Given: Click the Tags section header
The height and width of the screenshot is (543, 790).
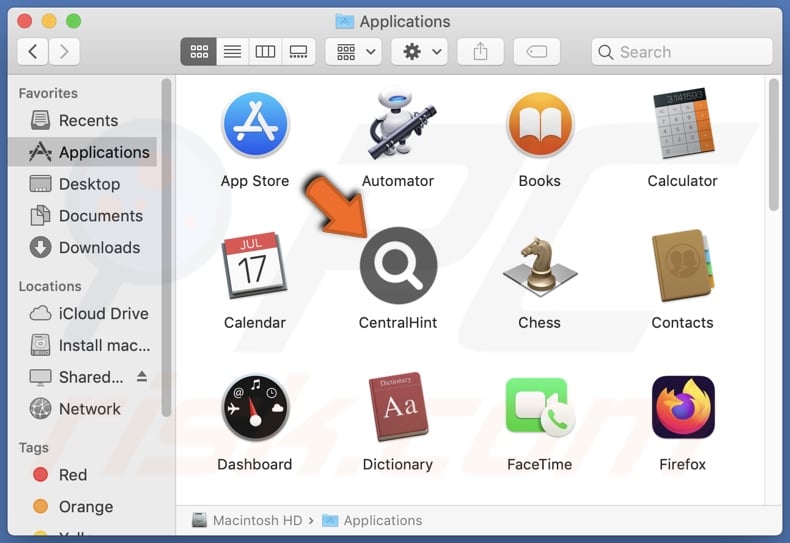Looking at the screenshot, I should click(34, 447).
